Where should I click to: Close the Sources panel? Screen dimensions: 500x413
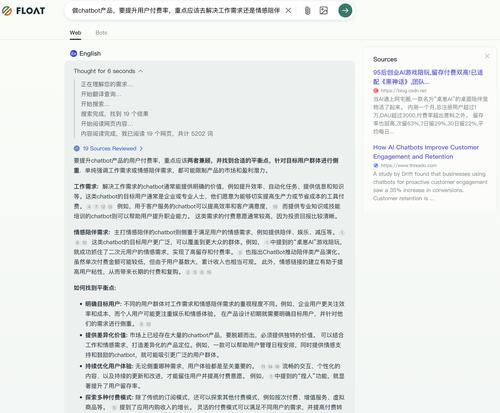[487, 56]
